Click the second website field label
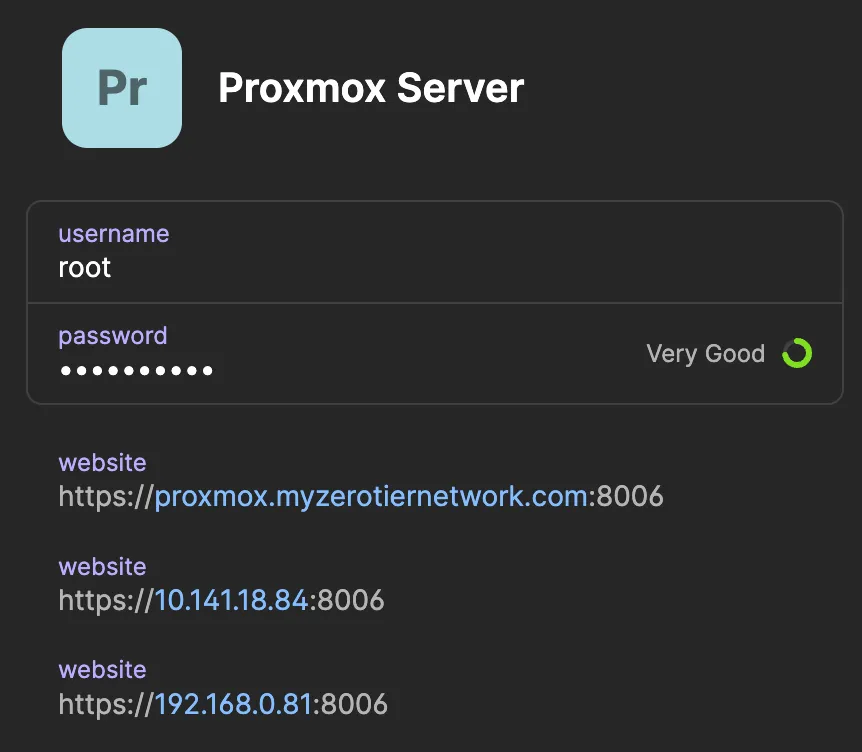862x752 pixels. (x=102, y=567)
